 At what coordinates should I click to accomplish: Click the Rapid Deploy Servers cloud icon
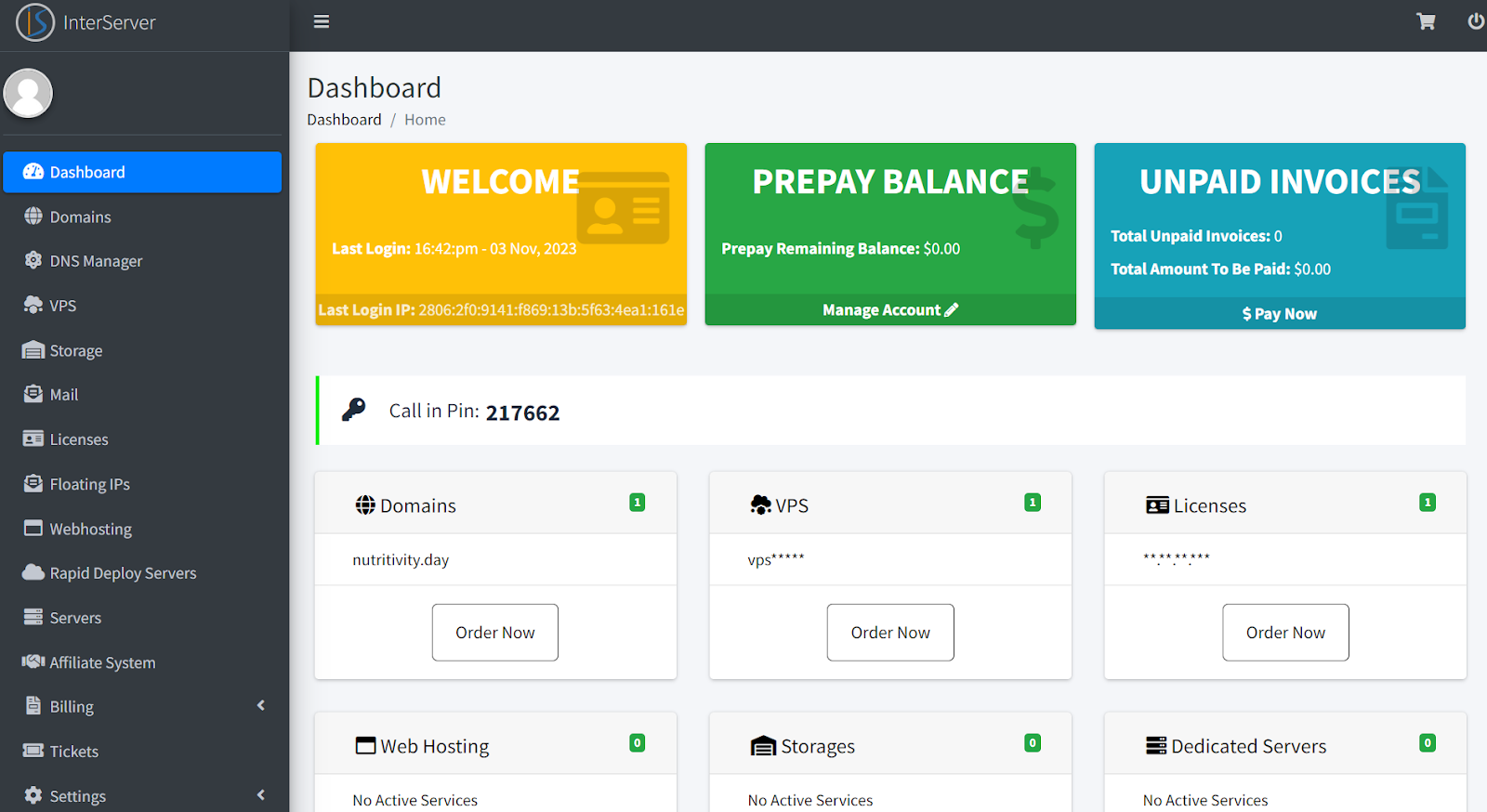(x=33, y=572)
